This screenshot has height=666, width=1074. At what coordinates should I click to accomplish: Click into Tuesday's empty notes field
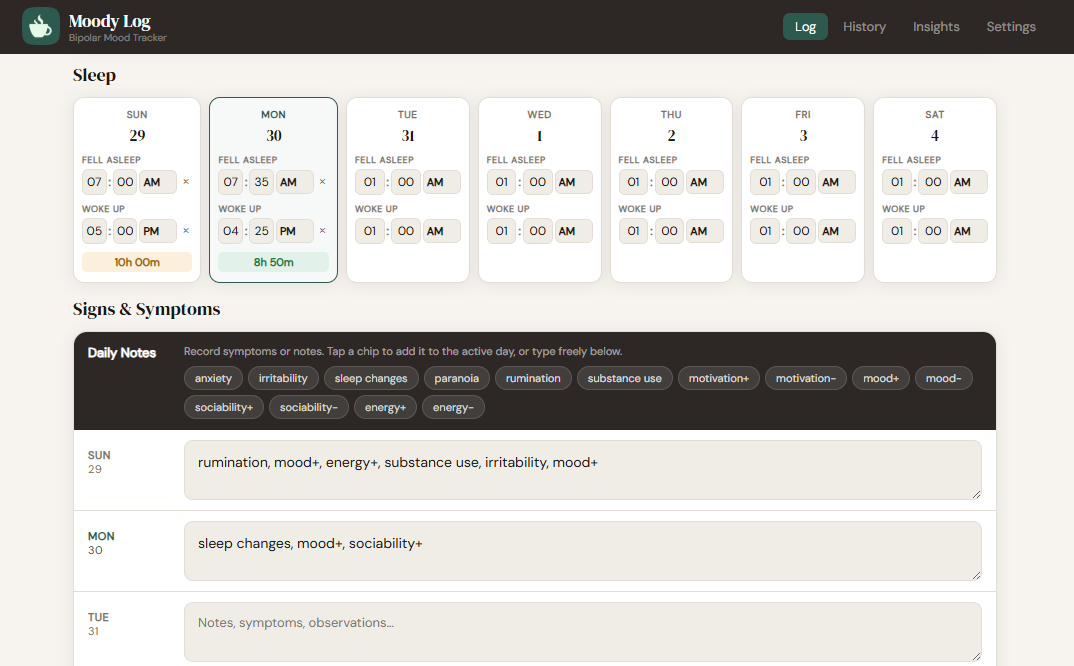coord(582,631)
